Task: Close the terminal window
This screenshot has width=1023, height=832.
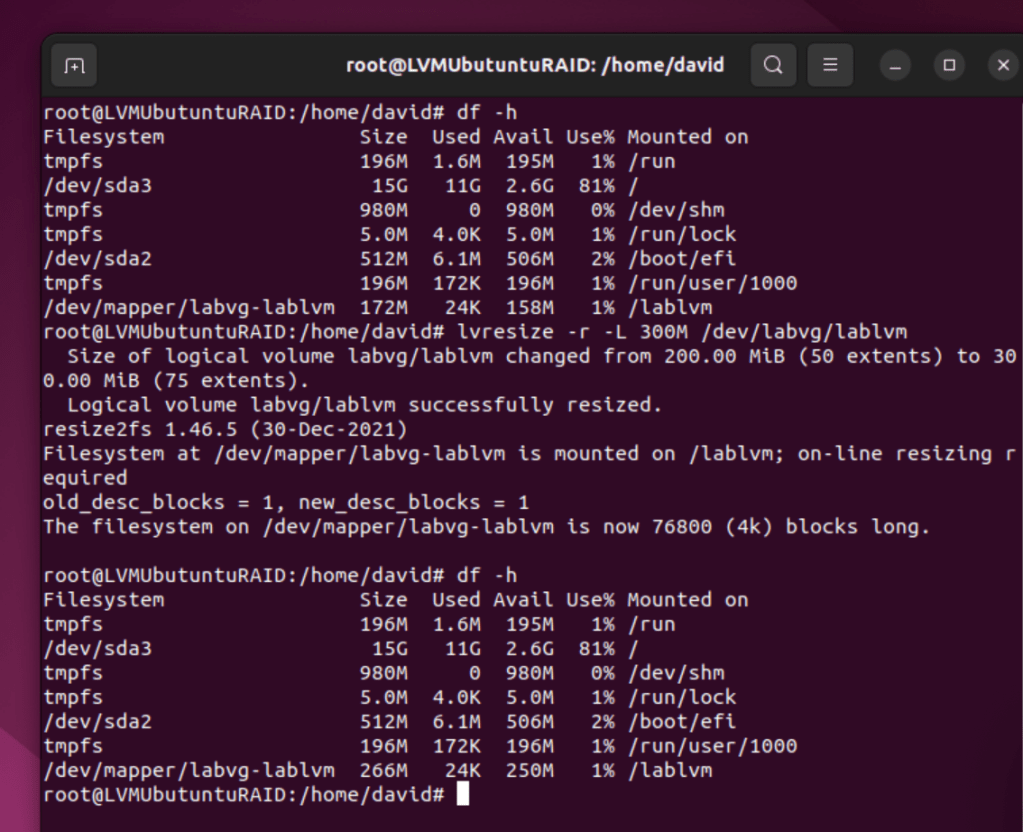Action: [x=1003, y=66]
